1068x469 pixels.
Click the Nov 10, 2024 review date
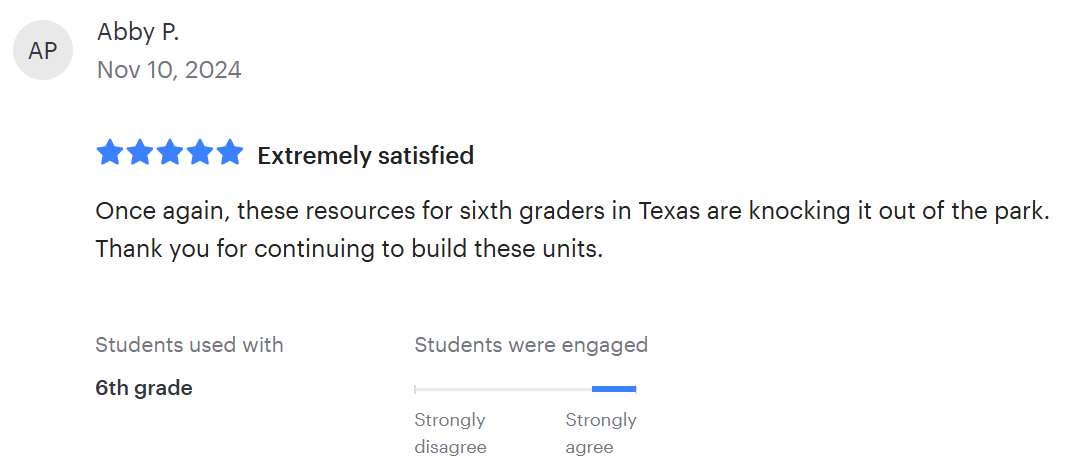169,70
